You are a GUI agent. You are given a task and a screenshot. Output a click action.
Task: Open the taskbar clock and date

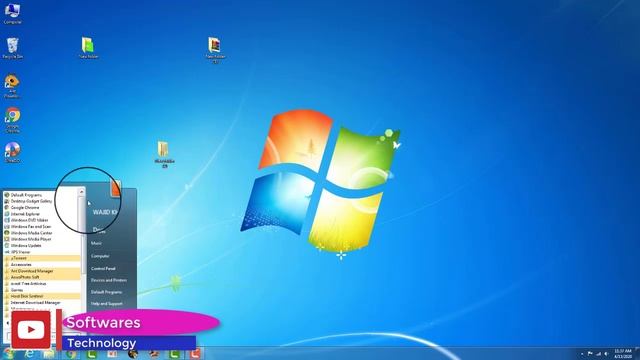(x=623, y=353)
